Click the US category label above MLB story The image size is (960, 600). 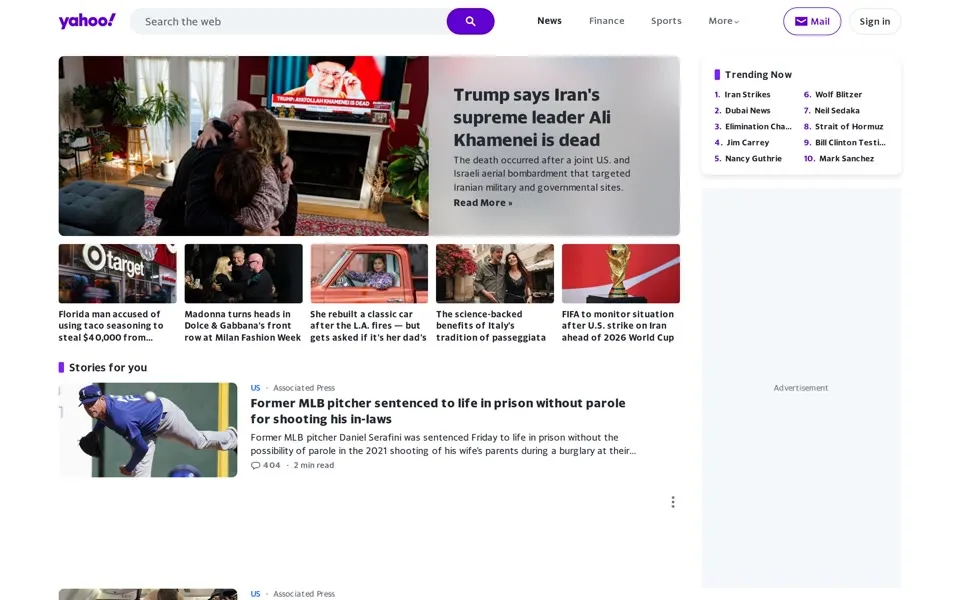click(x=255, y=388)
